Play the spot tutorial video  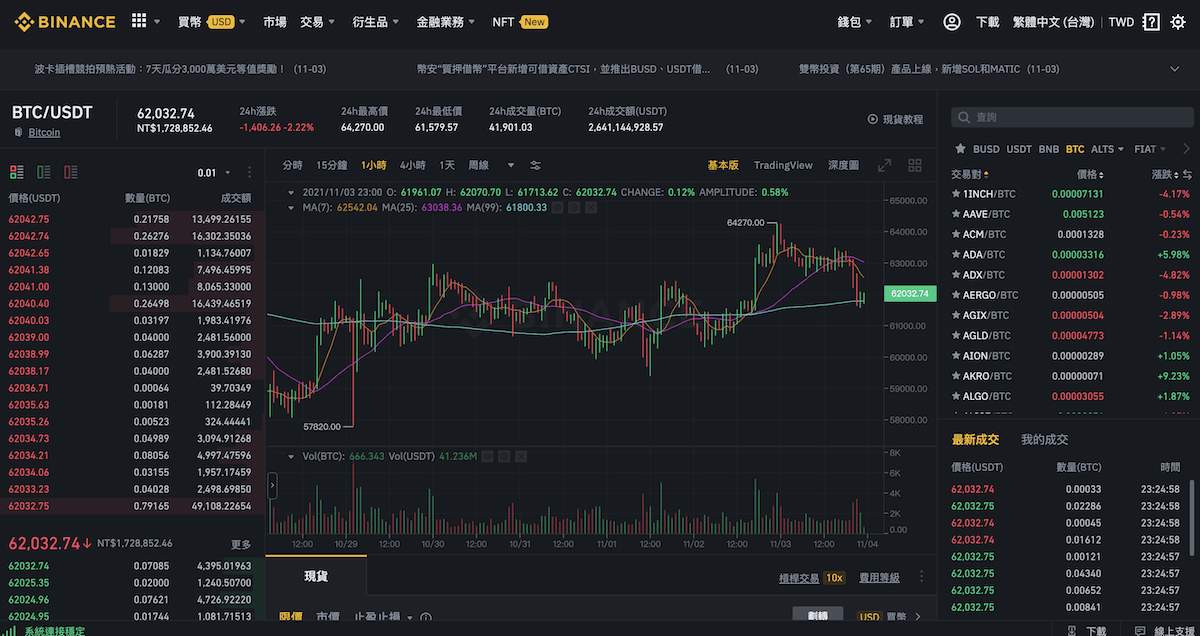pyautogui.click(x=895, y=119)
